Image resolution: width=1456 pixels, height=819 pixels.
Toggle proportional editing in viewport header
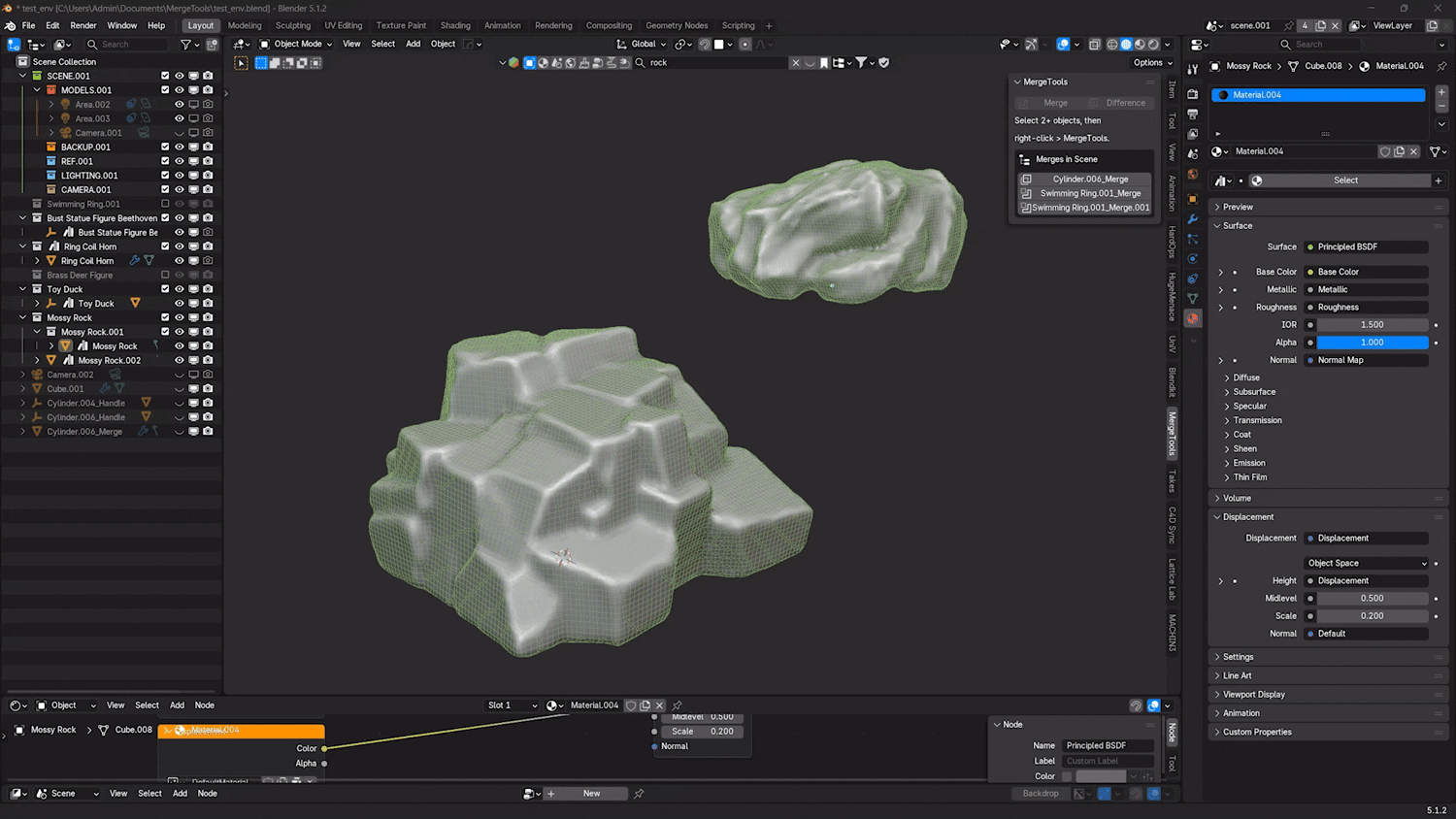tap(745, 45)
